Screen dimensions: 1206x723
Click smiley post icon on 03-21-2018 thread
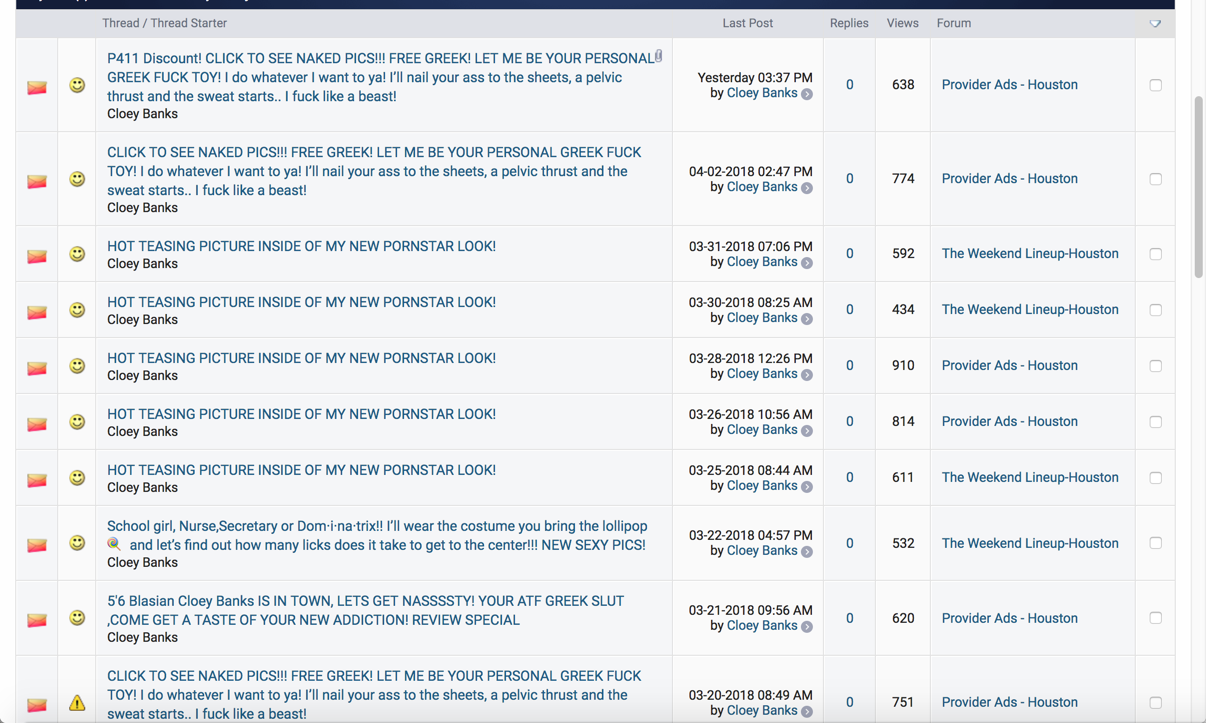[77, 618]
